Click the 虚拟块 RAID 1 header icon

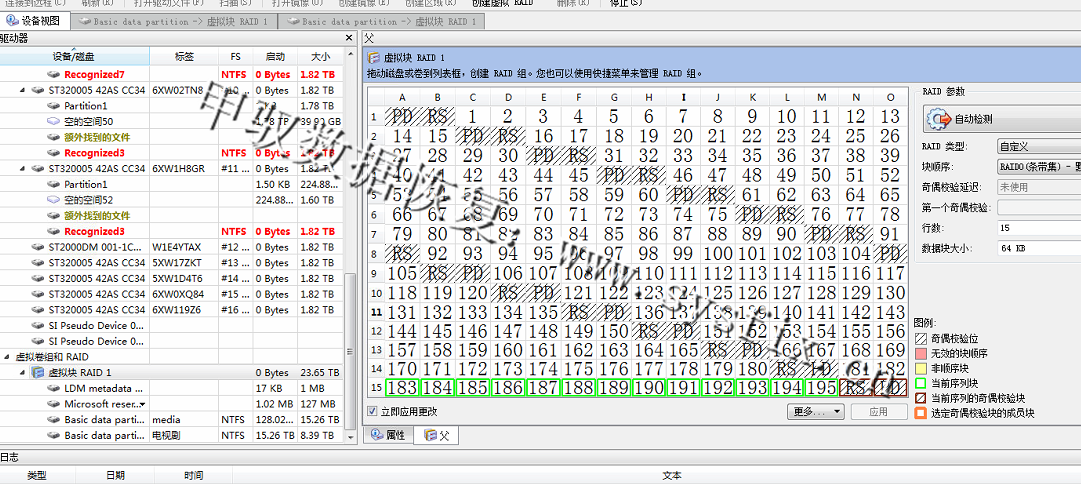[374, 58]
